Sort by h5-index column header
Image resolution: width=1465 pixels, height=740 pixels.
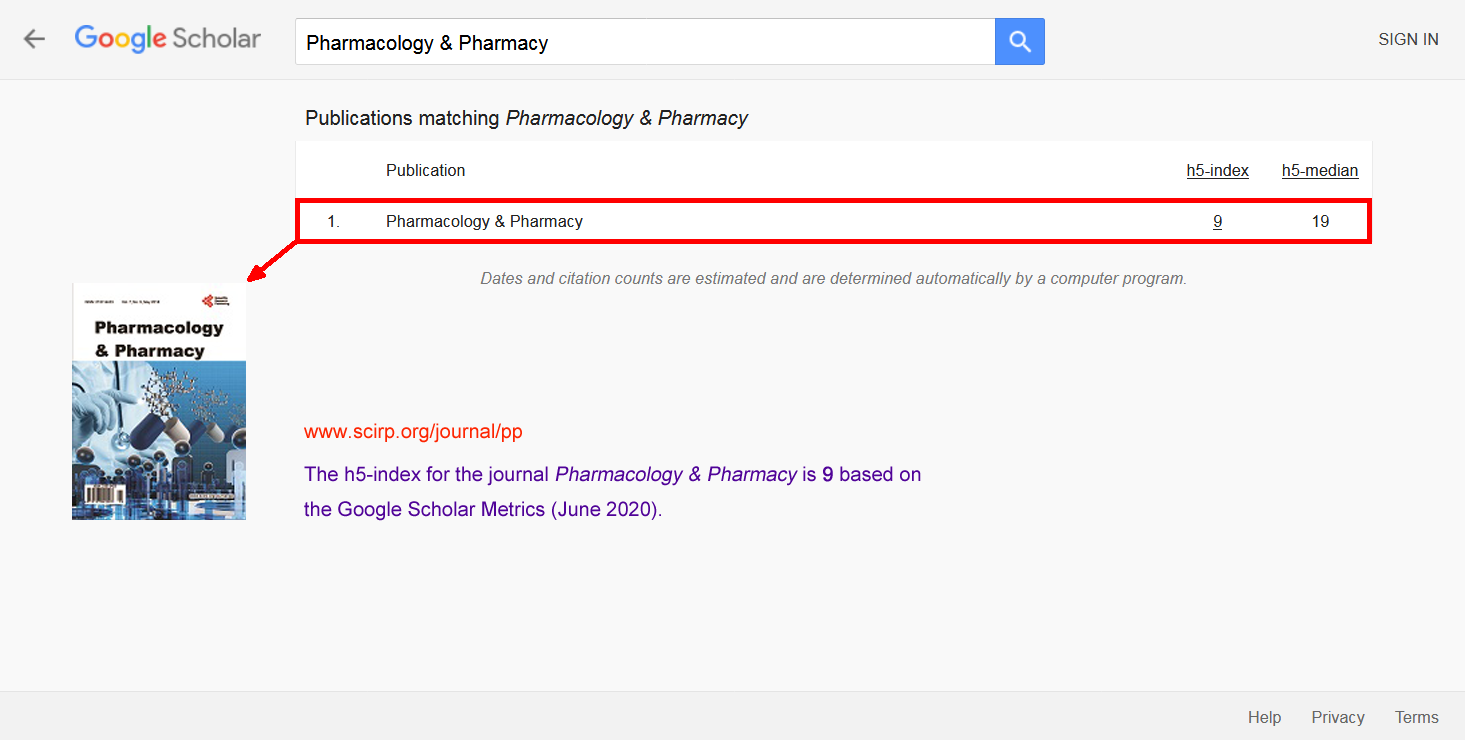tap(1217, 170)
